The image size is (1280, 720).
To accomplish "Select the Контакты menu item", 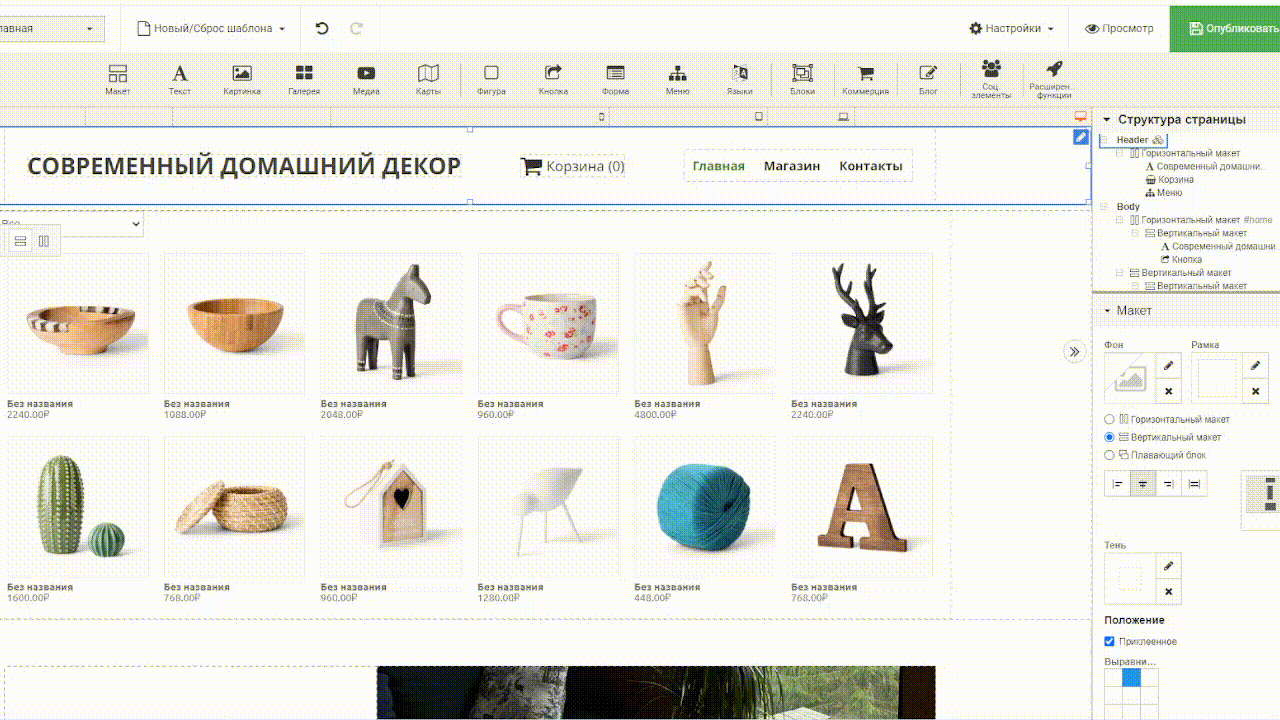I will 870,166.
